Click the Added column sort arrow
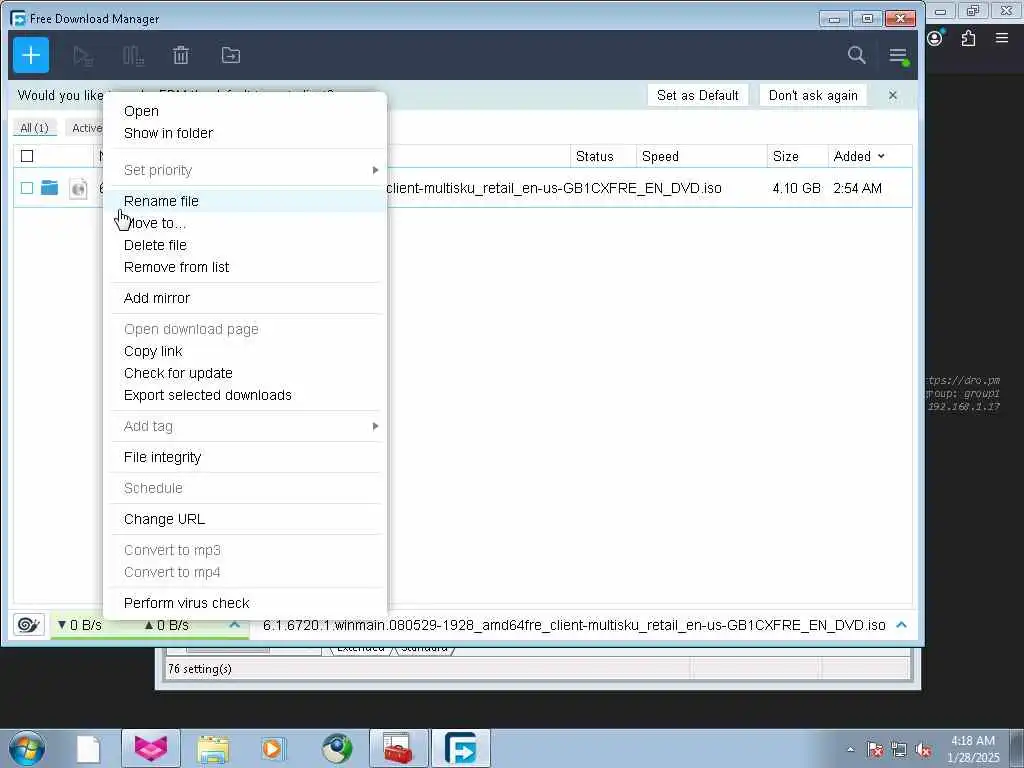 click(x=882, y=157)
